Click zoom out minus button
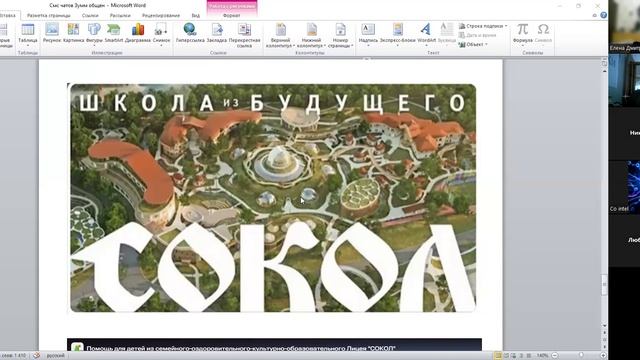640x360 pixels. (554, 356)
